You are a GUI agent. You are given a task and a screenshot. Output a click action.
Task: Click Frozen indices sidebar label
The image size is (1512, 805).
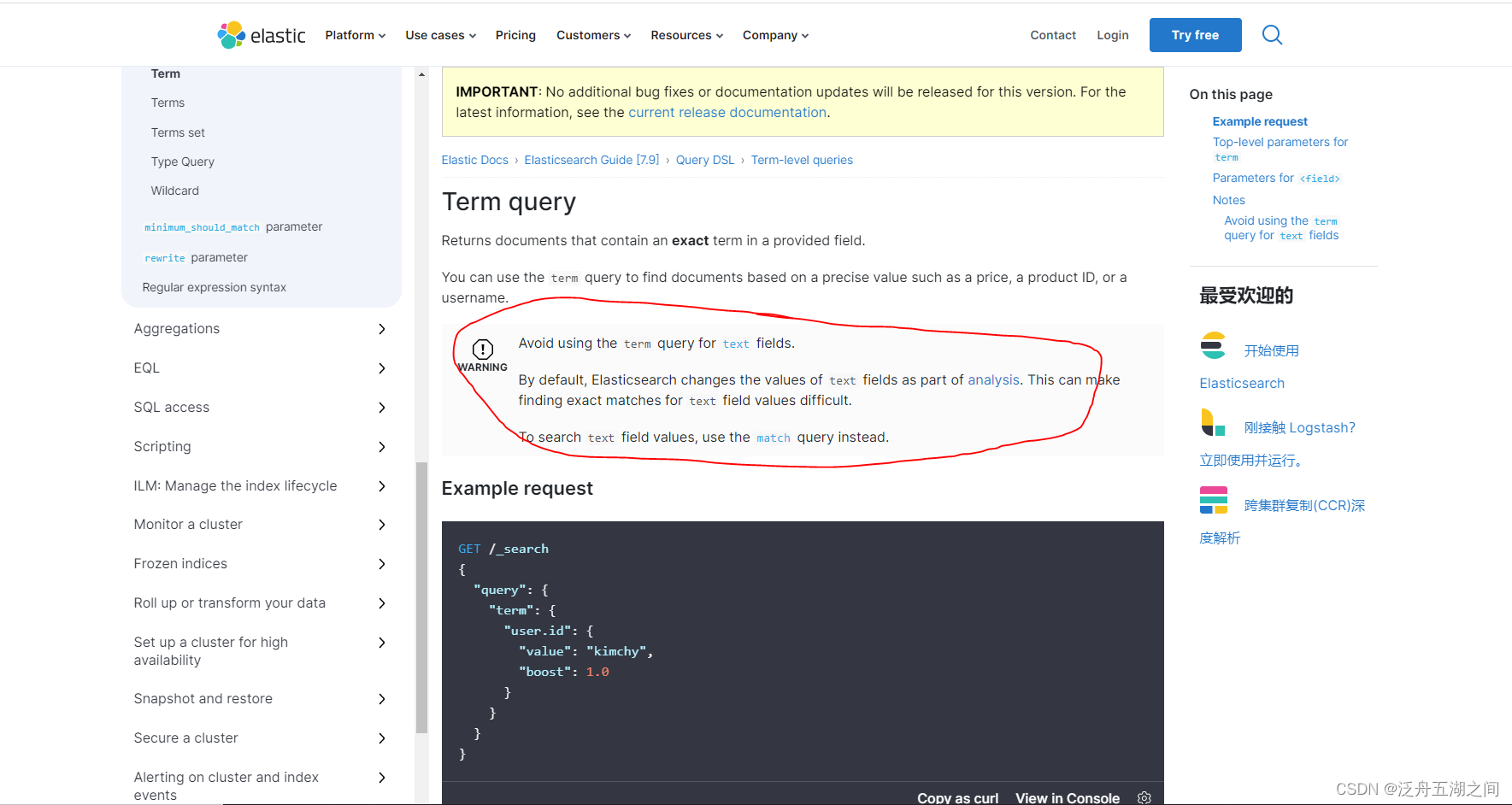coord(180,564)
